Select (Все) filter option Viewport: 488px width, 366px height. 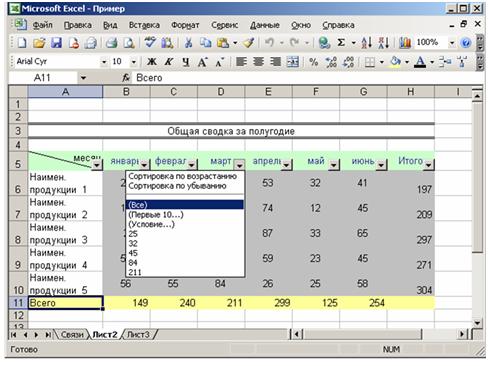coord(185,205)
